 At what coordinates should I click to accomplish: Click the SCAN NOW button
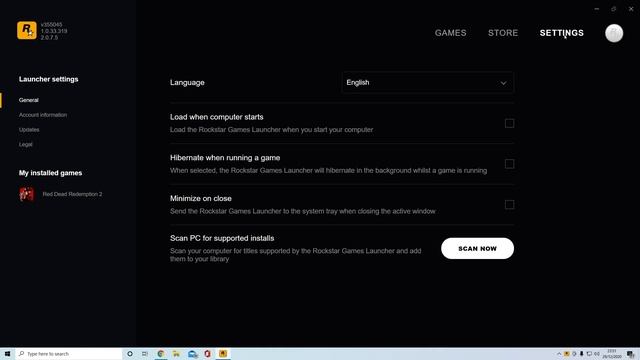pyautogui.click(x=477, y=249)
